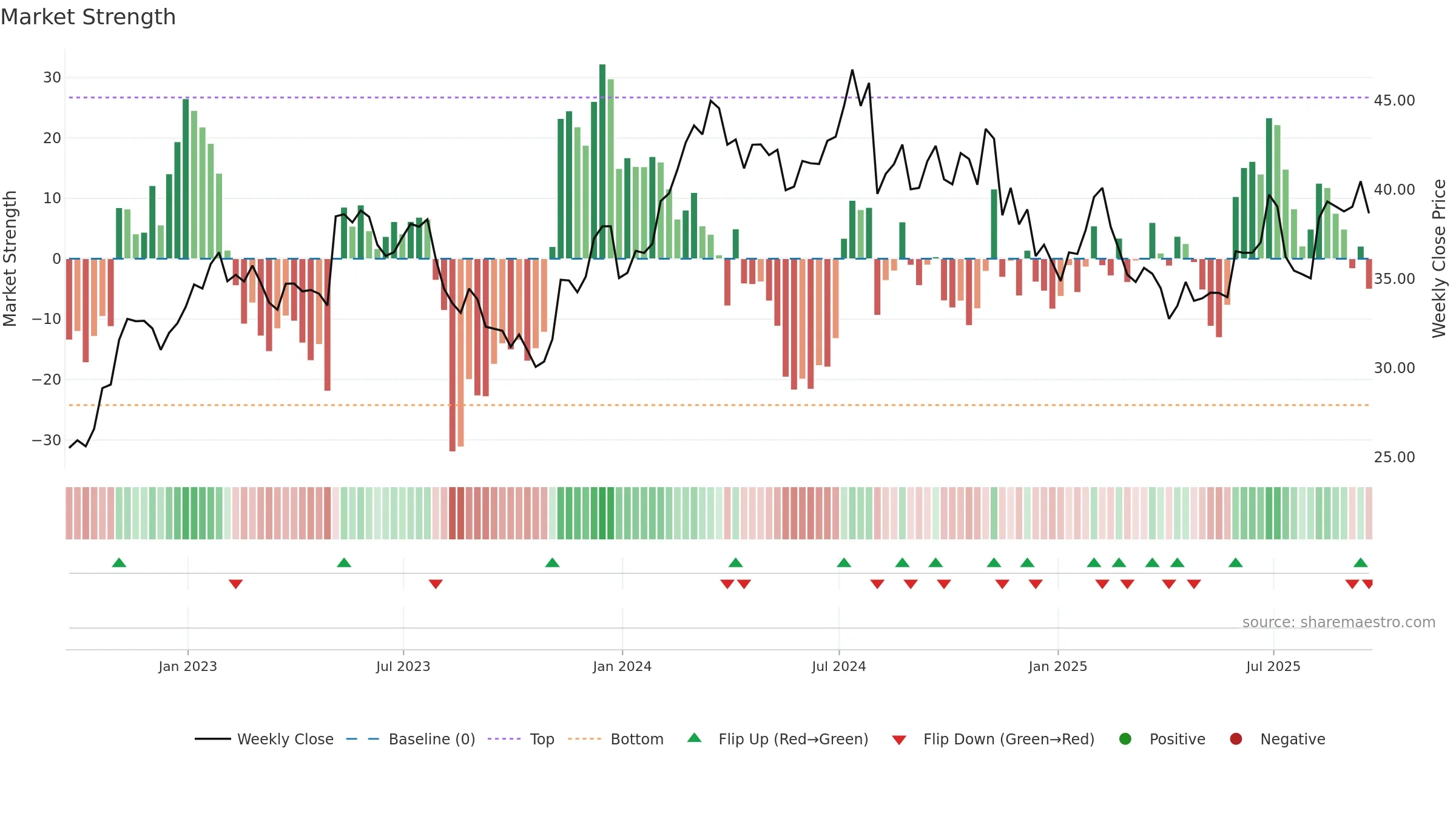The image size is (1456, 819).
Task: Click the Top legend label
Action: [x=542, y=739]
